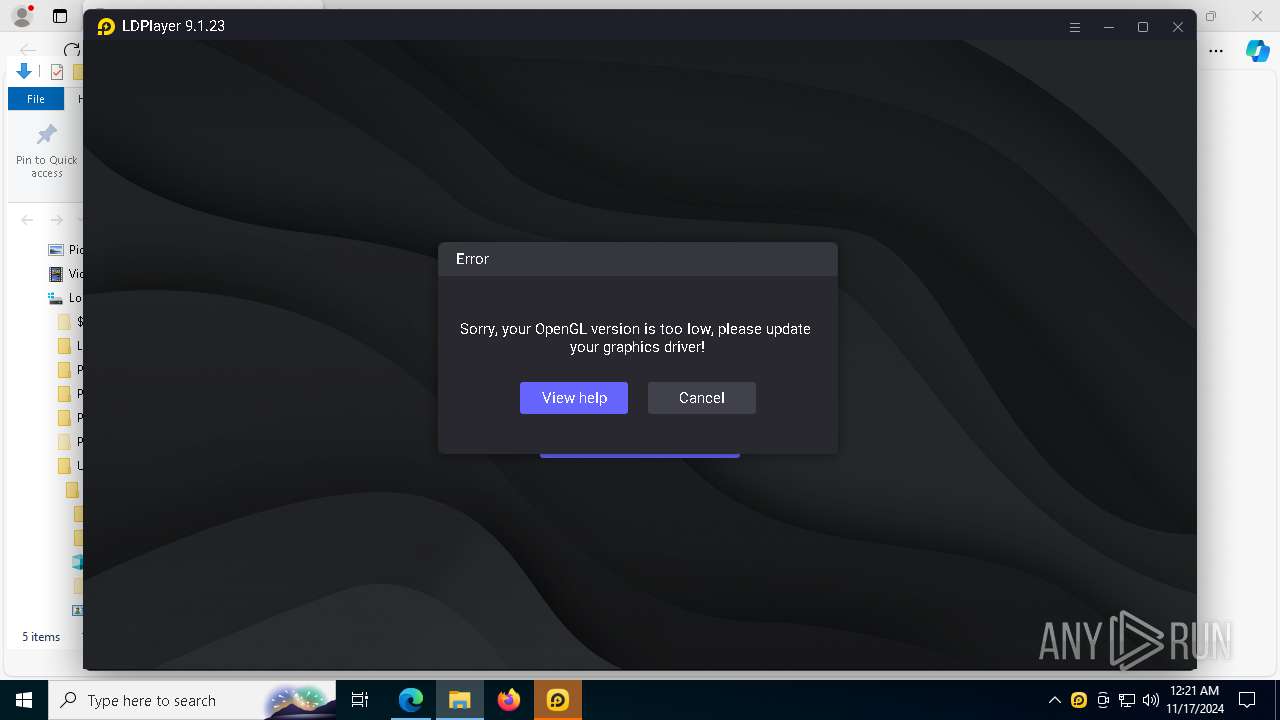The image size is (1280, 720).
Task: Close the background browser window
Action: 1257,16
